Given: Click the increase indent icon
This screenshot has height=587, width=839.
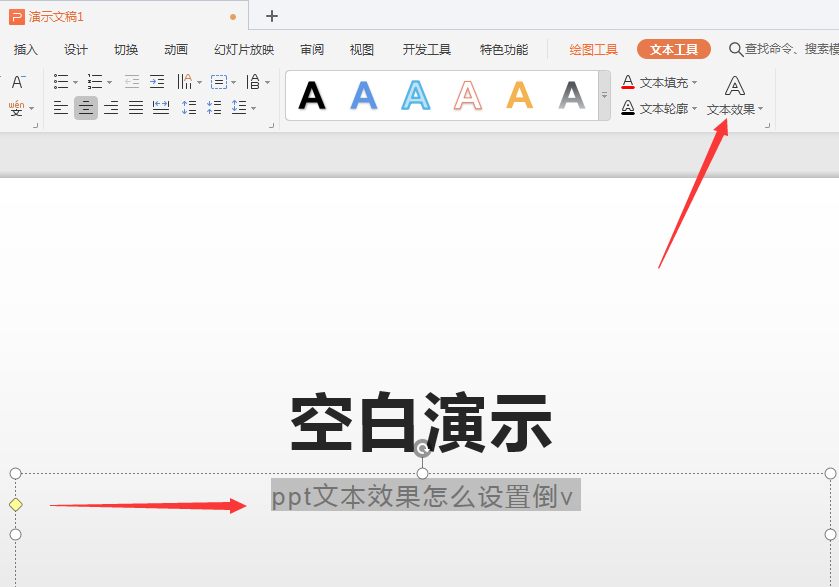Looking at the screenshot, I should click(157, 82).
